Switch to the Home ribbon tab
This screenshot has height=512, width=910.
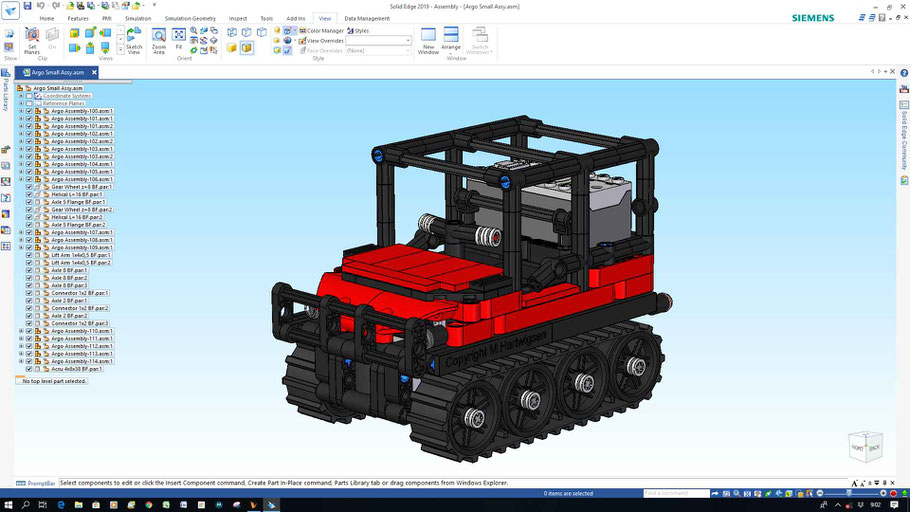47,19
